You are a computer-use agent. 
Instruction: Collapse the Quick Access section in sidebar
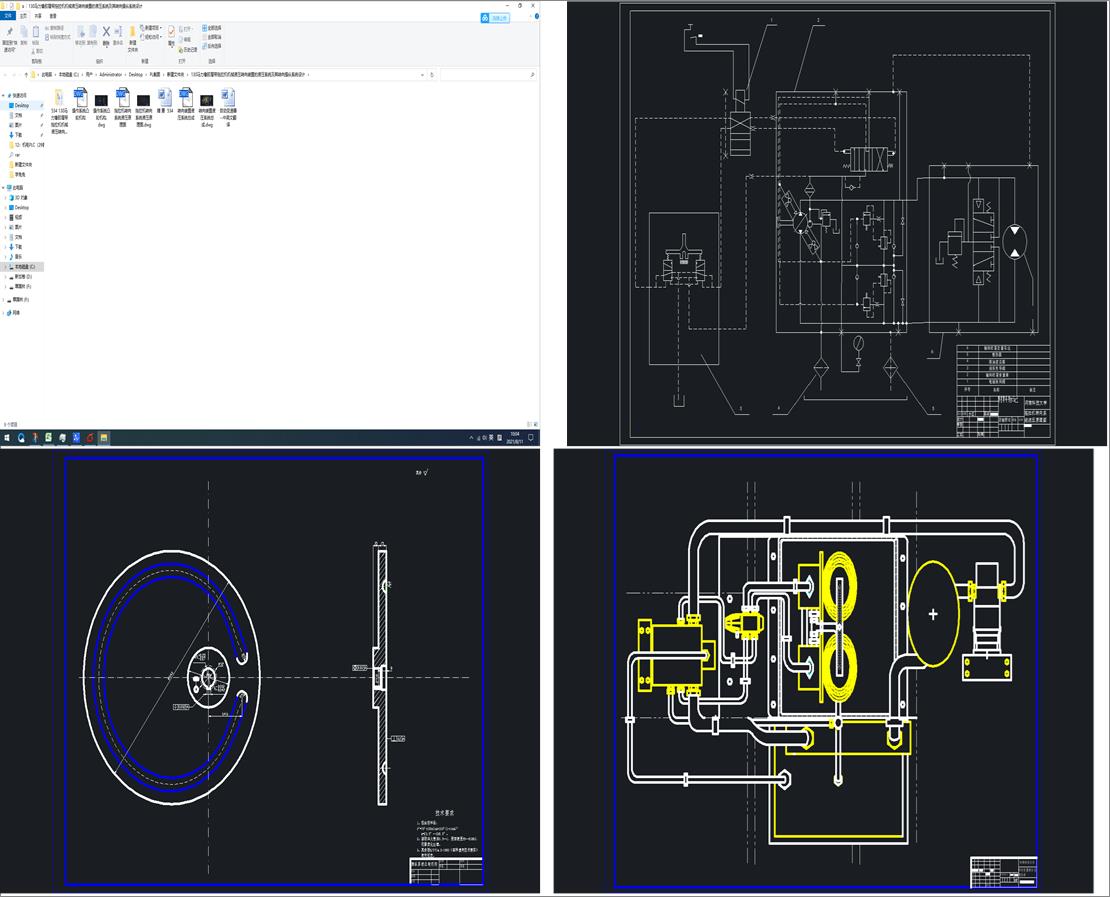point(4,95)
